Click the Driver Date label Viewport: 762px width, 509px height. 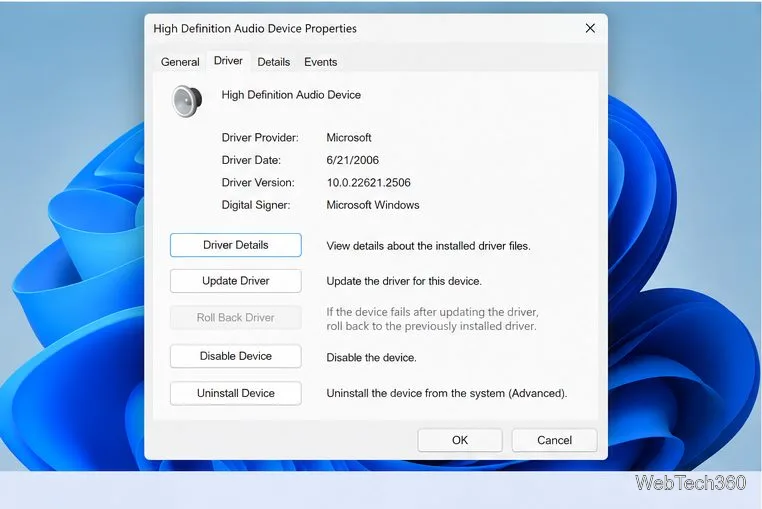coord(251,160)
